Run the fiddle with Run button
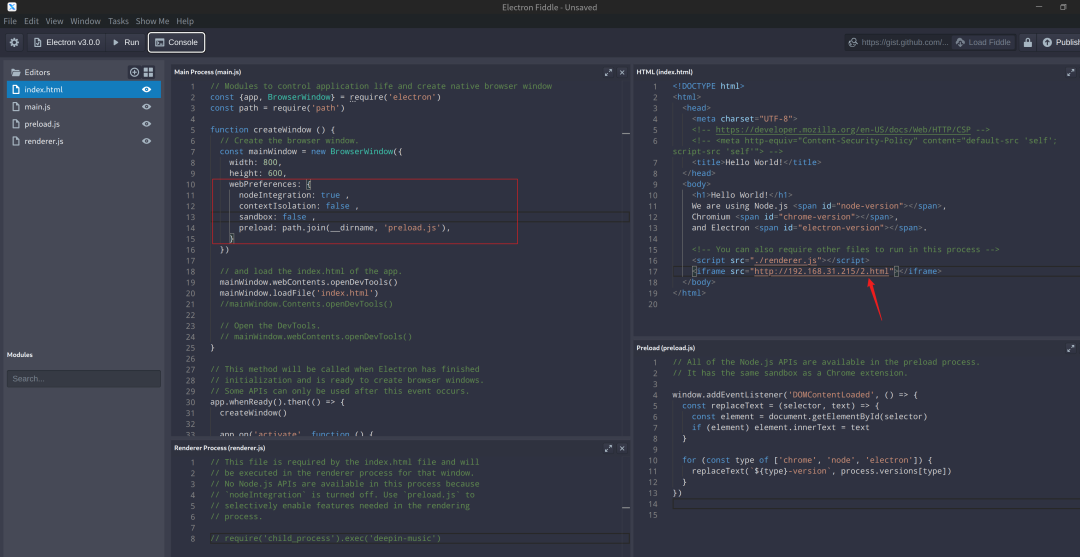This screenshot has height=557, width=1080. tap(126, 42)
